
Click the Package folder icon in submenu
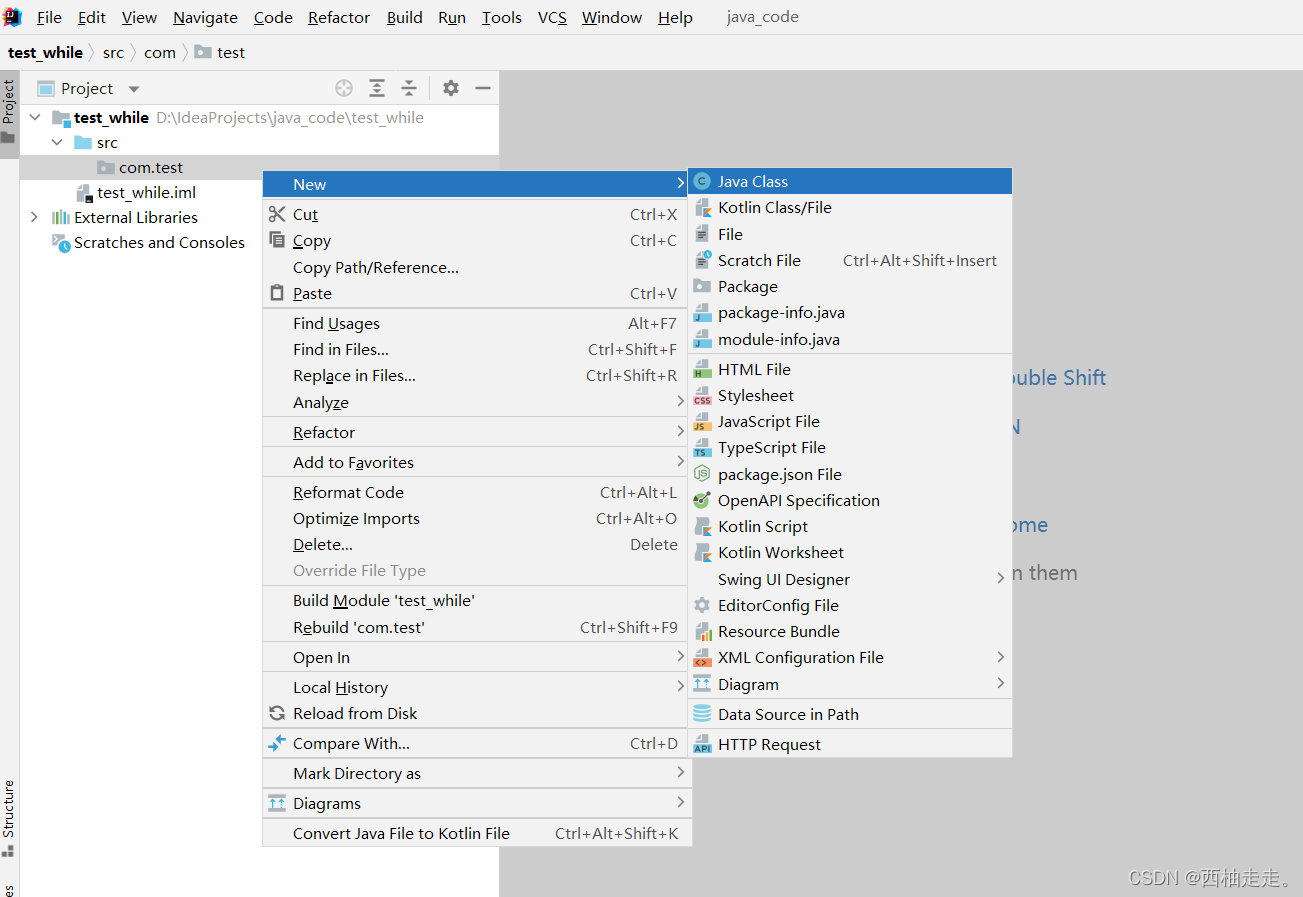702,286
